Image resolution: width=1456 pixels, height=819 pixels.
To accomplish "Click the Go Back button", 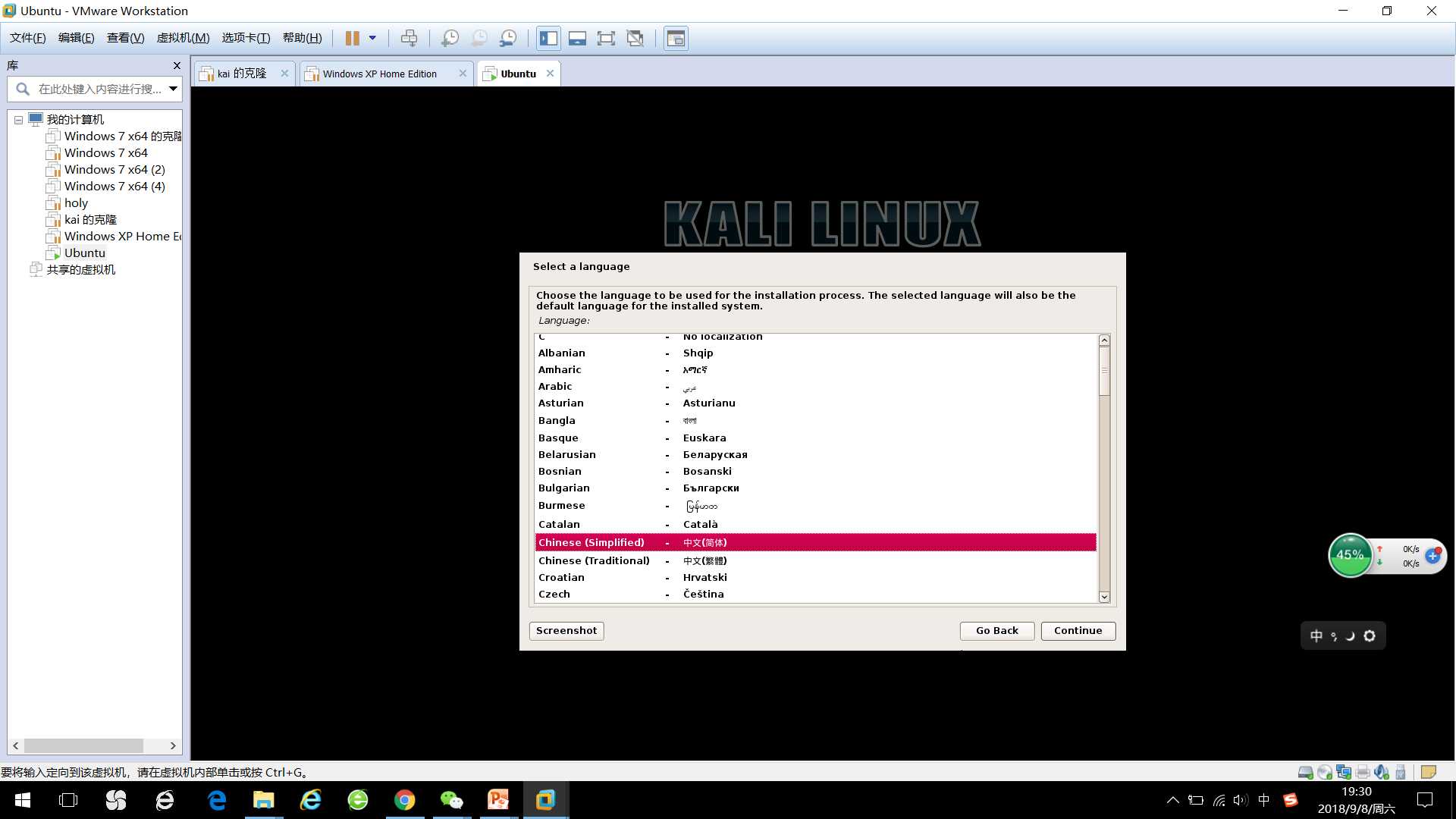I will pyautogui.click(x=996, y=631).
